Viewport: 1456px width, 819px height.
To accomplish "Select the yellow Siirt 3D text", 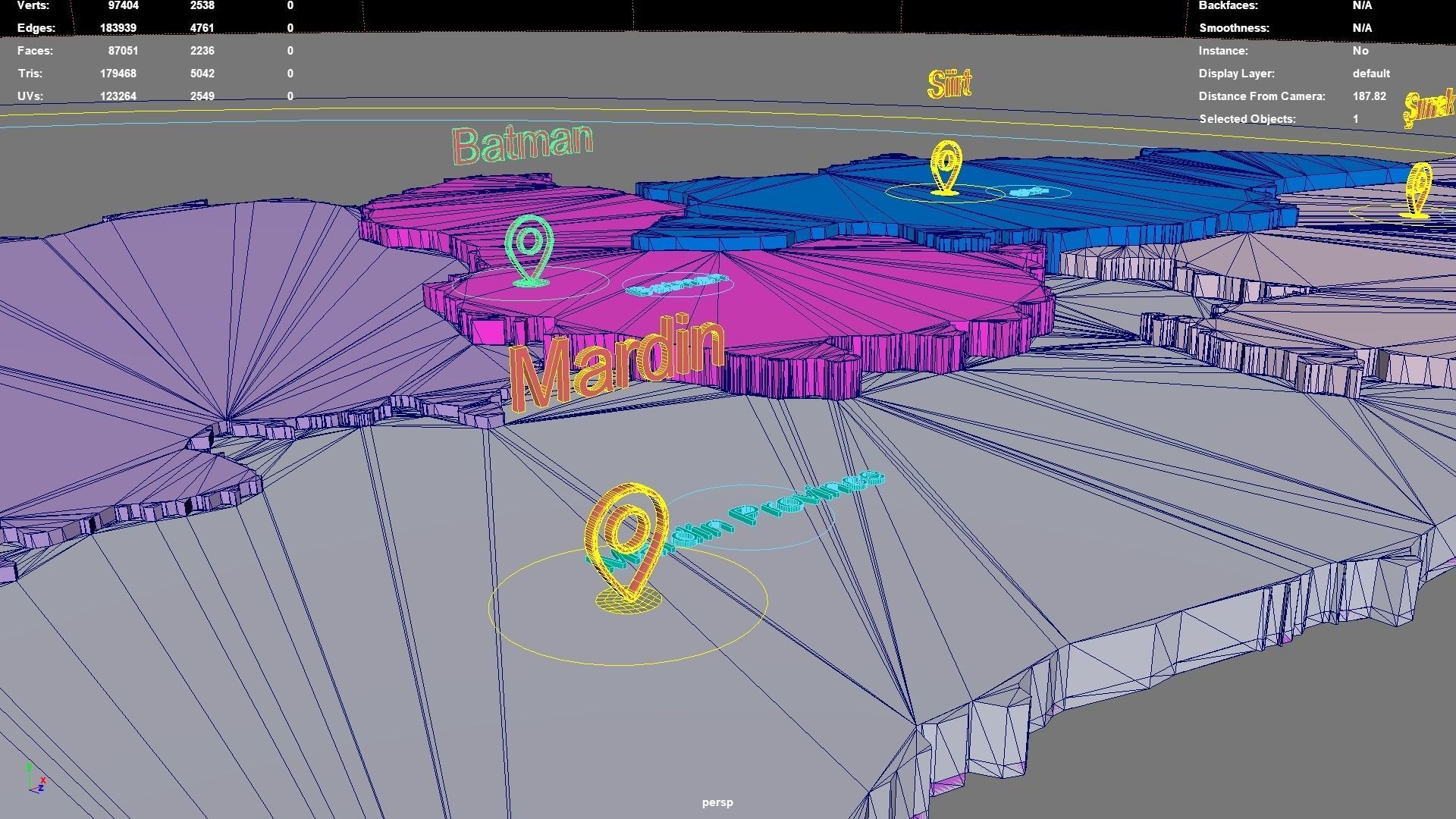I will (x=949, y=84).
